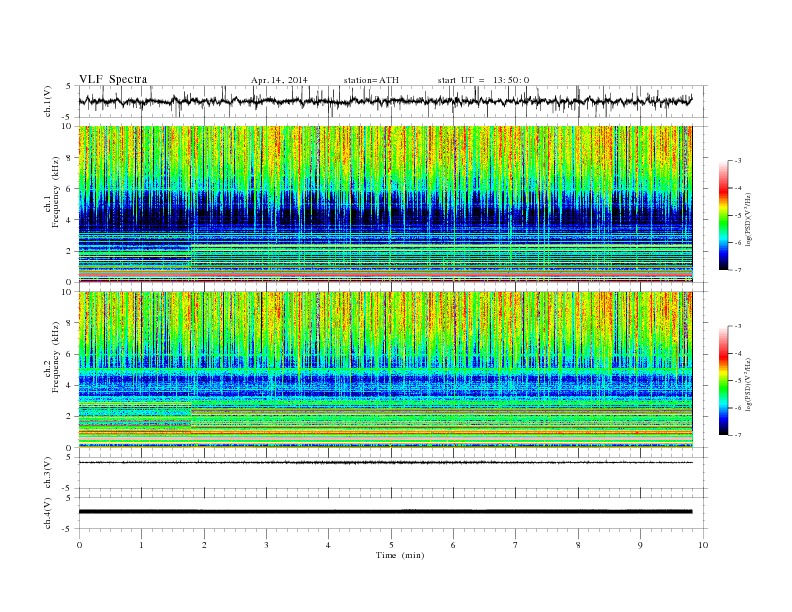
Task: Click the "Time (min)" axis label
Action: (400, 555)
